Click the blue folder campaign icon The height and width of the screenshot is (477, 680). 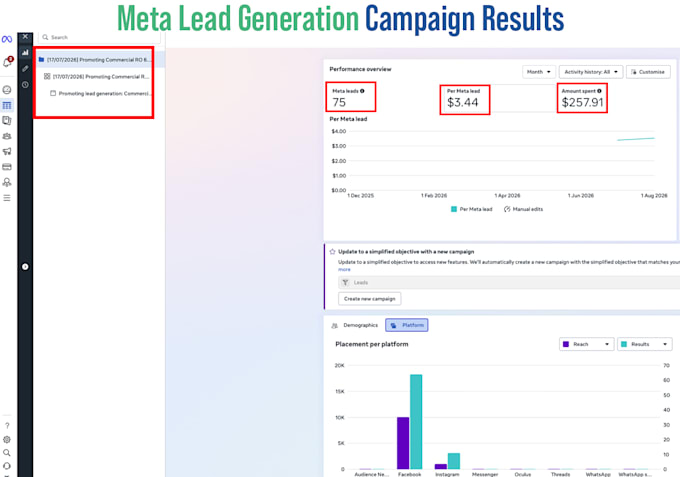click(x=42, y=60)
